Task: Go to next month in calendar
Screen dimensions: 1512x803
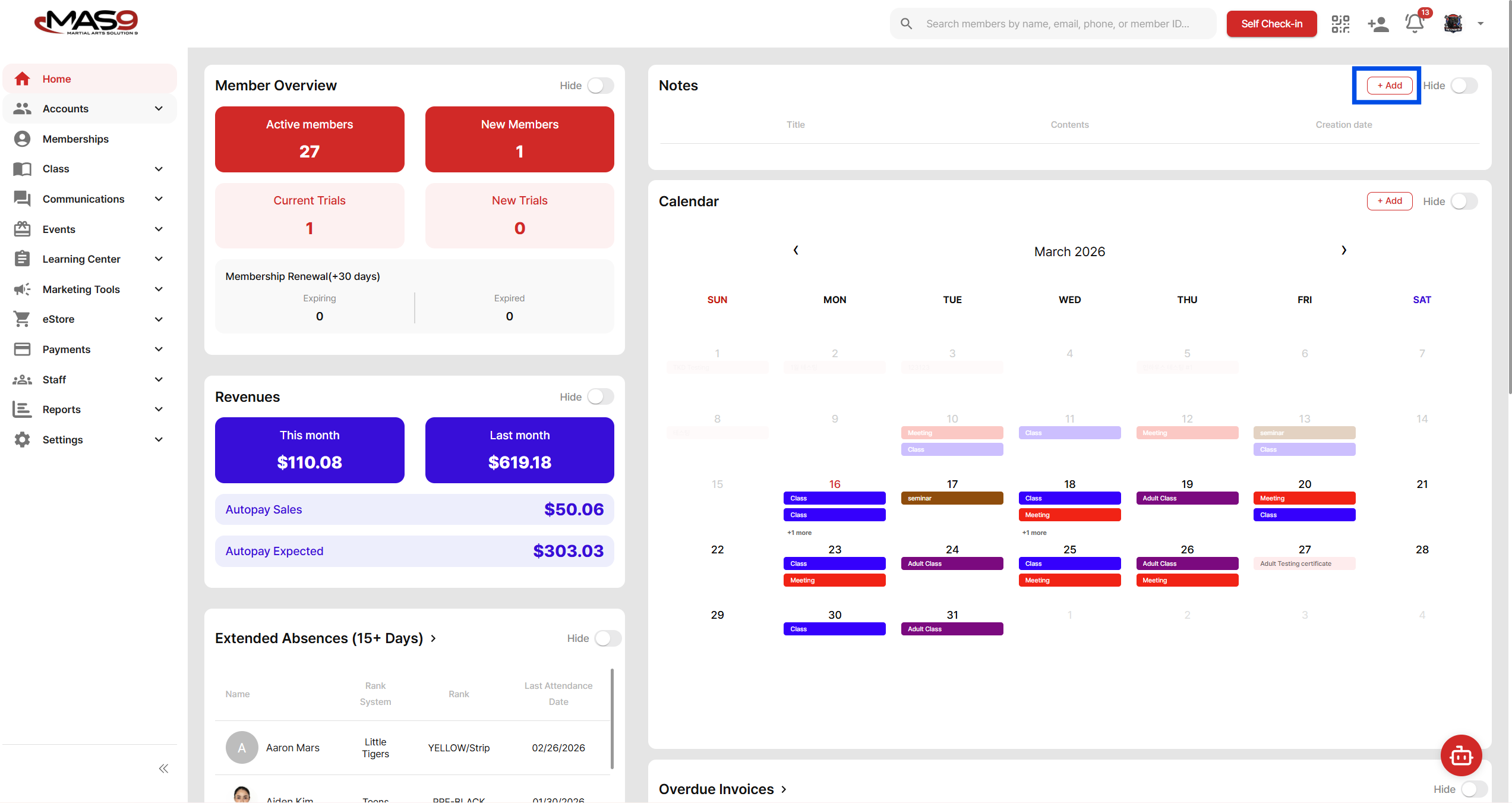Action: [x=1344, y=250]
